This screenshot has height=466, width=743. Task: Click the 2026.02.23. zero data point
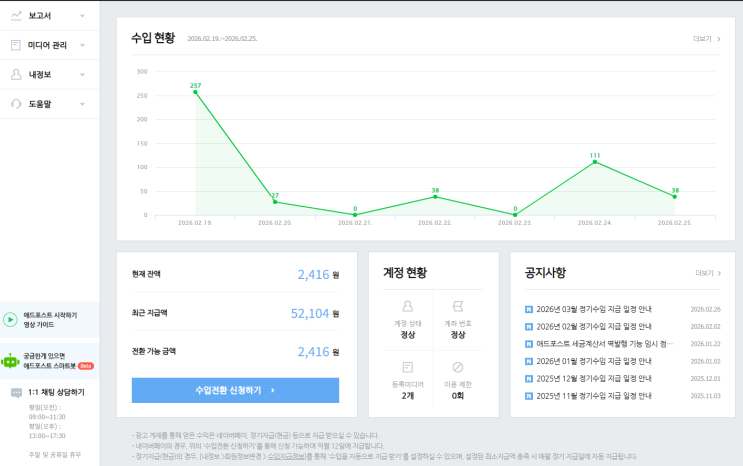point(515,215)
